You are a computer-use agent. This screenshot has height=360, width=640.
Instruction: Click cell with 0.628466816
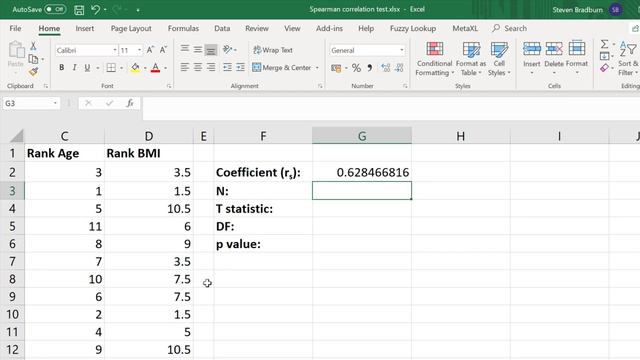coord(362,172)
